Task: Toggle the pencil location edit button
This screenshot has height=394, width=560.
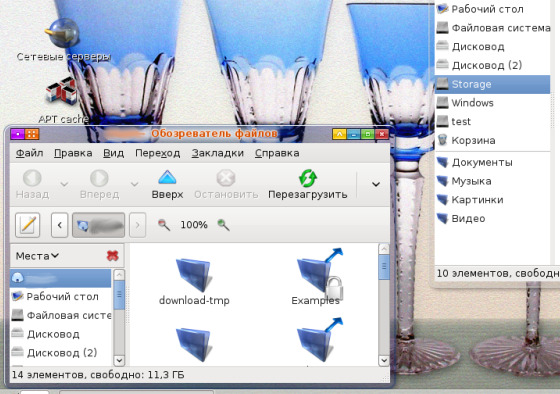Action: [x=28, y=225]
